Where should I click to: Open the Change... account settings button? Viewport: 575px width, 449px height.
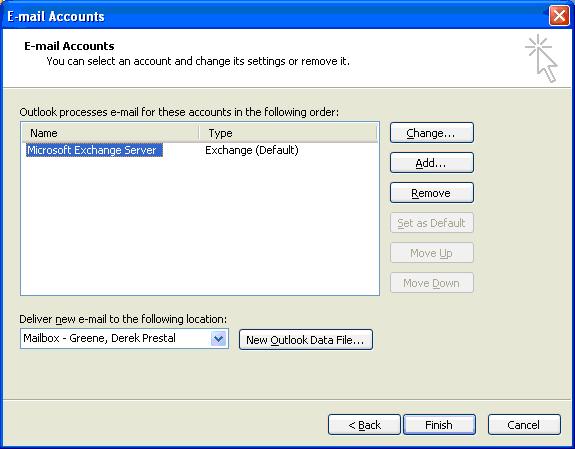click(x=432, y=133)
